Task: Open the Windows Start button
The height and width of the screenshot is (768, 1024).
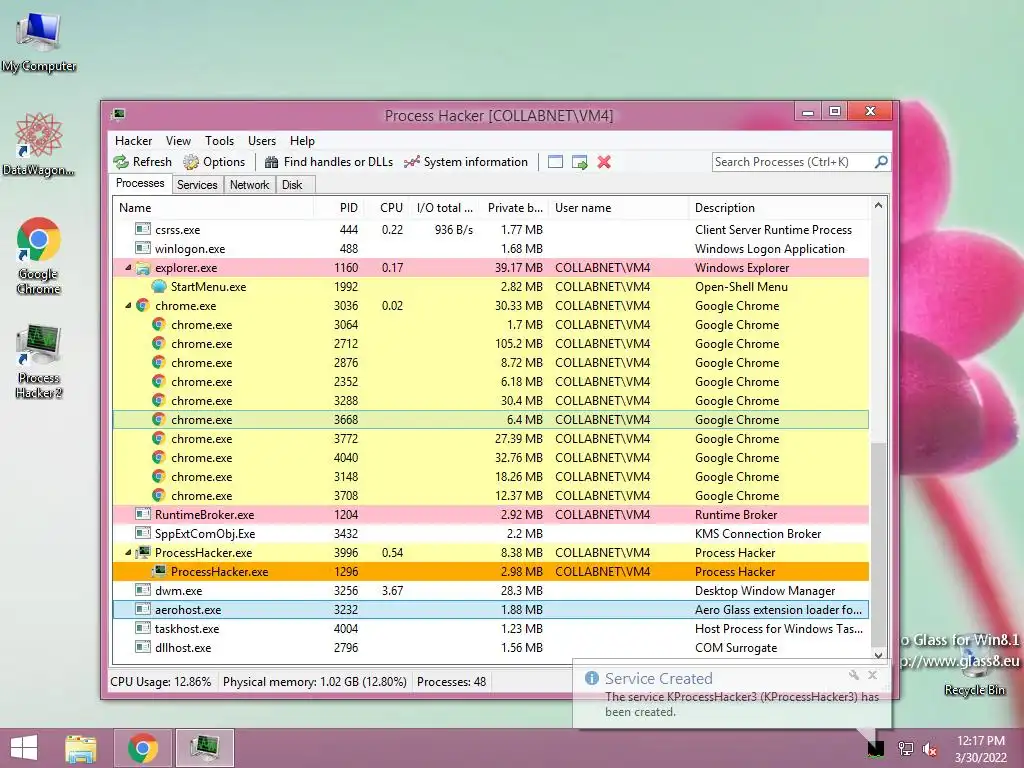Action: pyautogui.click(x=24, y=748)
